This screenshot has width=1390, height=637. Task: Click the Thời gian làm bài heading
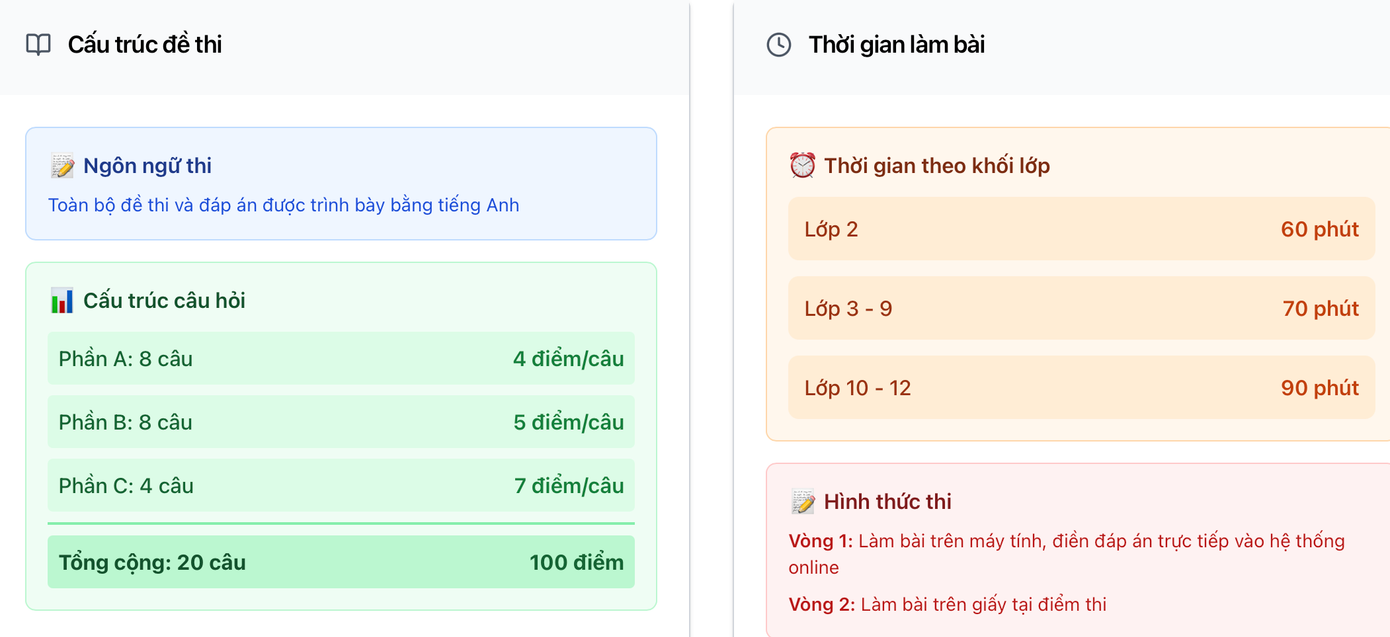point(897,45)
